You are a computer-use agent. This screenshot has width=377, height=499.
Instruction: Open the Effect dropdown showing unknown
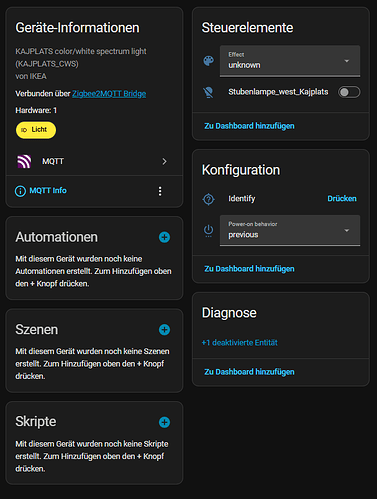point(290,61)
